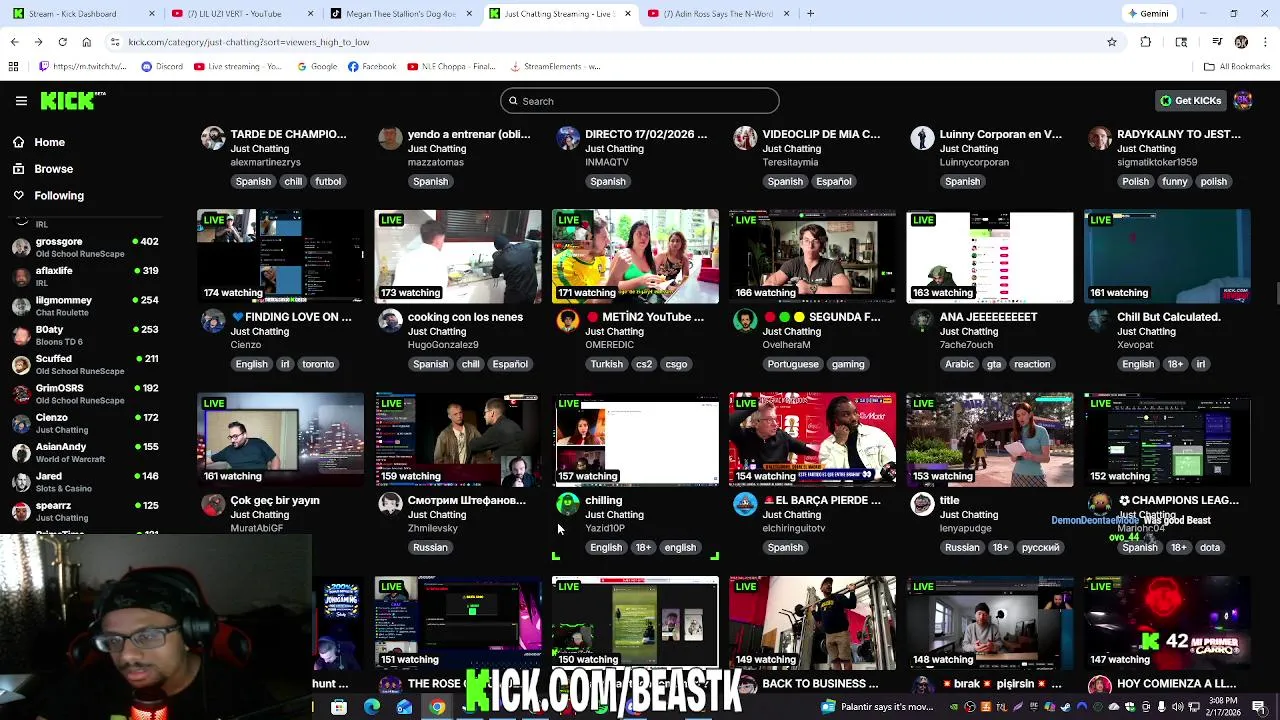Screen dimensions: 1280x720
Task: Open the All Bookmarks folder
Action: (1237, 67)
